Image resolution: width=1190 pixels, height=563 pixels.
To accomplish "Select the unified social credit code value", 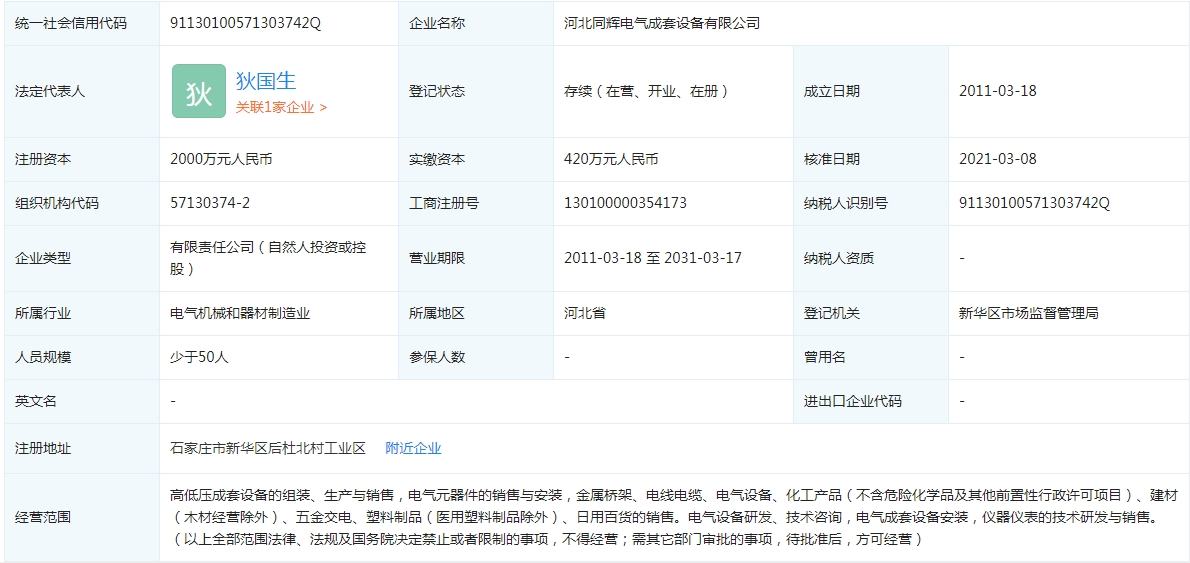I will coord(246,22).
